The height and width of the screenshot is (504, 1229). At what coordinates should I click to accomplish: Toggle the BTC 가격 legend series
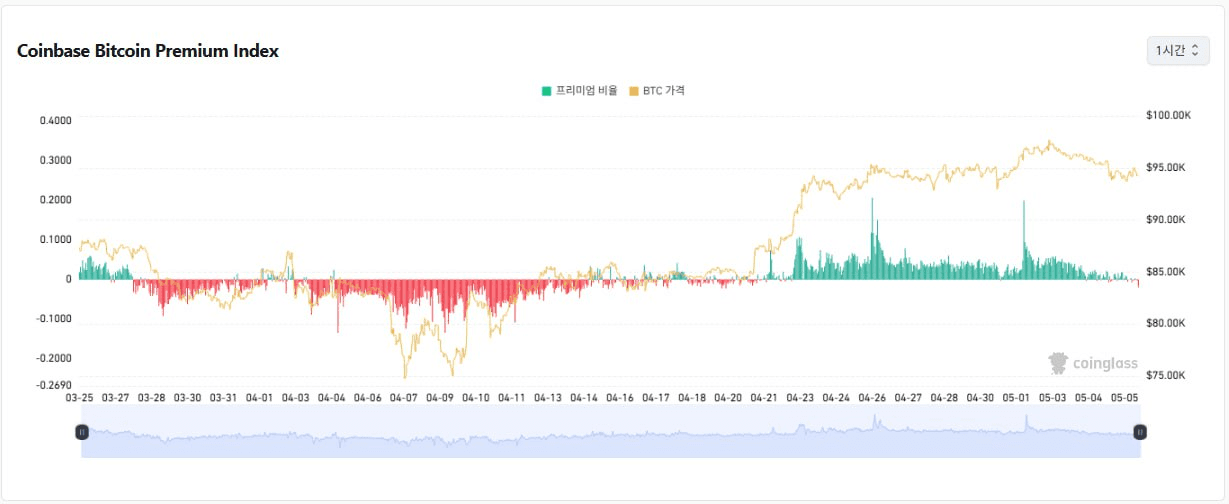tap(656, 91)
